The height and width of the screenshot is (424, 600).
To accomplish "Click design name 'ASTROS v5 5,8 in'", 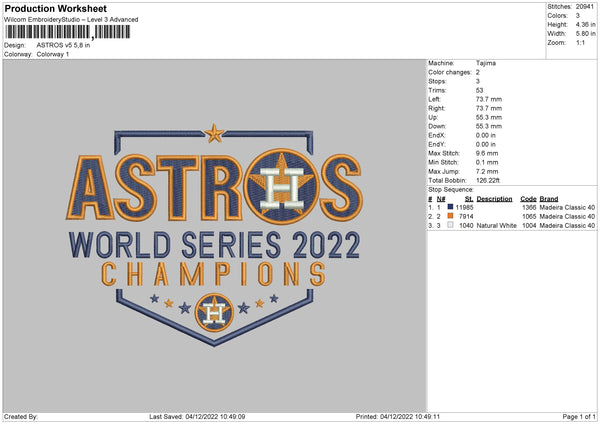I will (63, 45).
